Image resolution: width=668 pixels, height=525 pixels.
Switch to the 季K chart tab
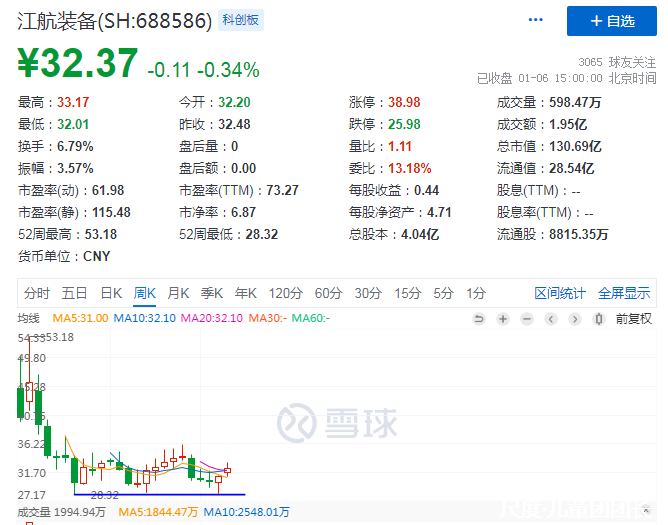[212, 293]
